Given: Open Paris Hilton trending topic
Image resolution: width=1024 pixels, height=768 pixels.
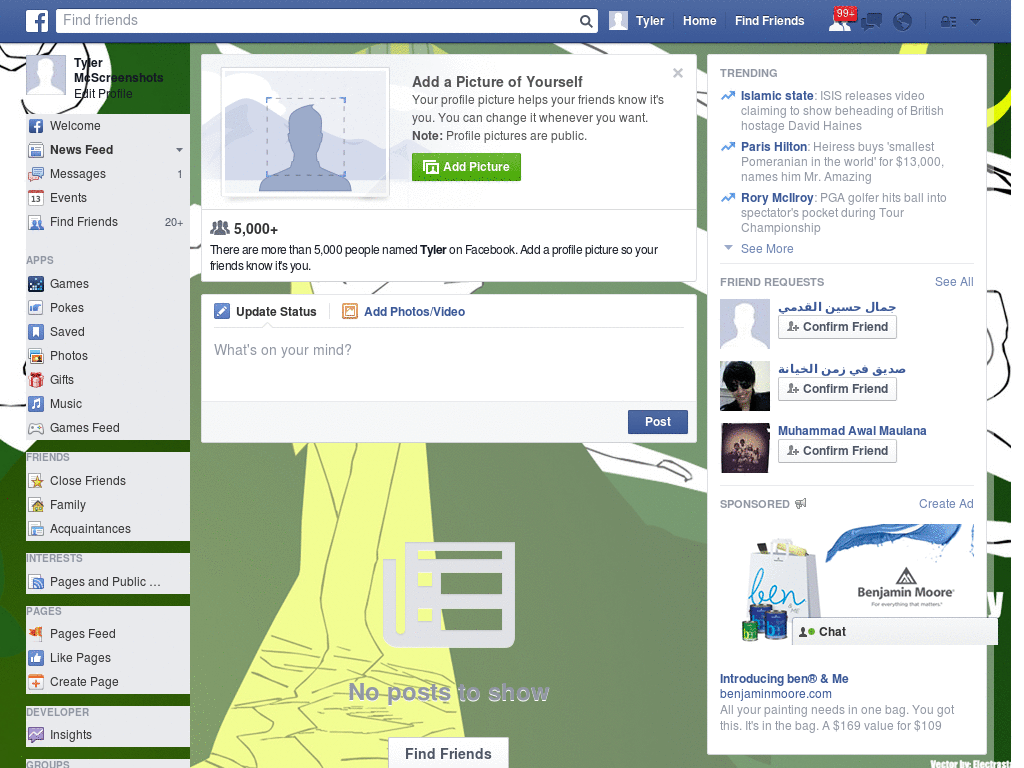Looking at the screenshot, I should point(773,147).
